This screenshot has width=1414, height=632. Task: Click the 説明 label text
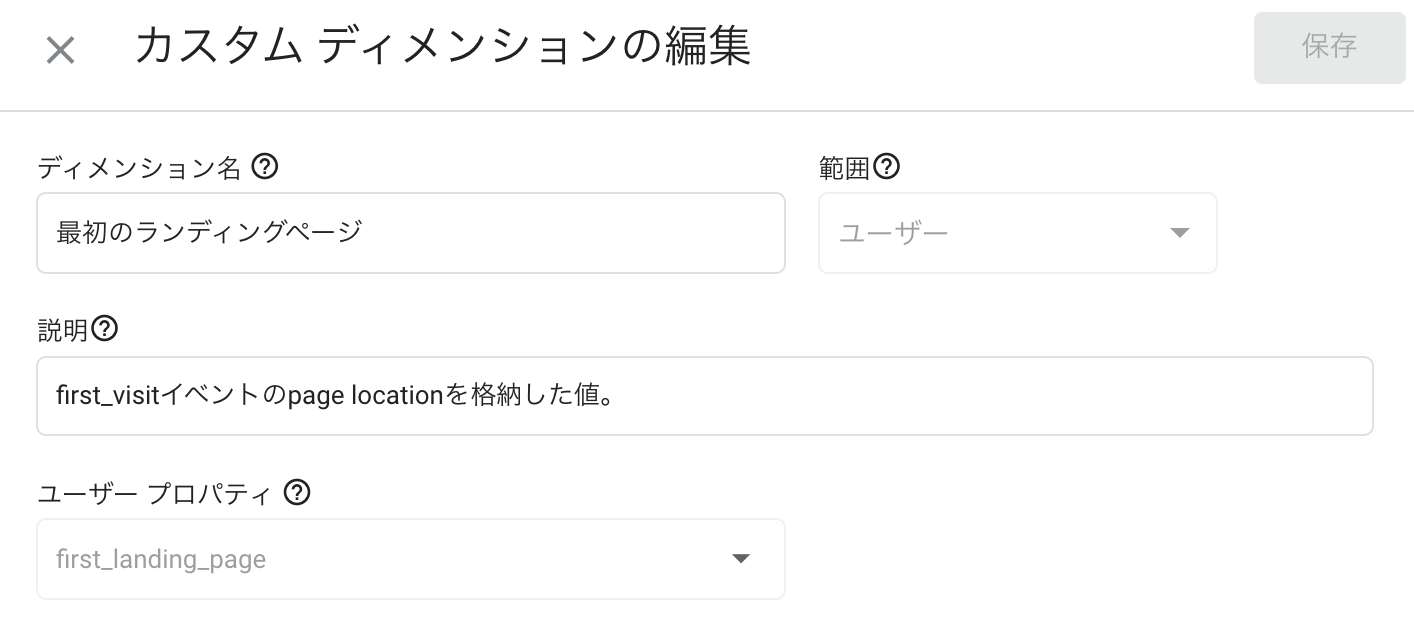click(x=62, y=330)
